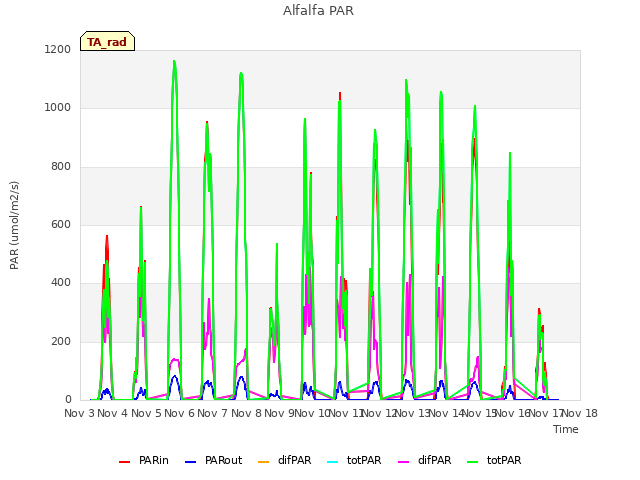Toggle totPAR label beside the cyan marker
This screenshot has height=480, width=640.
(364, 460)
